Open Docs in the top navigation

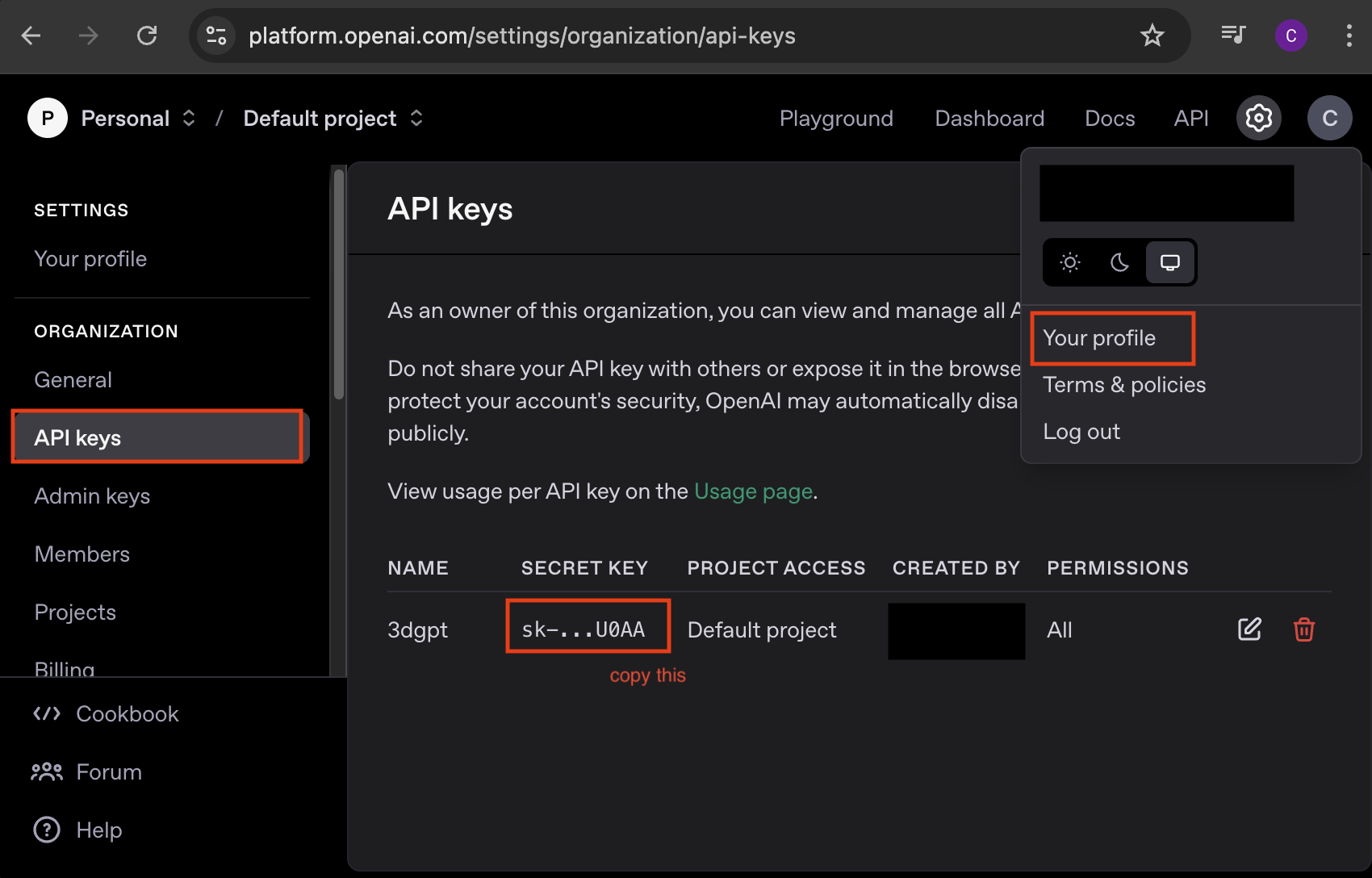pos(1110,119)
